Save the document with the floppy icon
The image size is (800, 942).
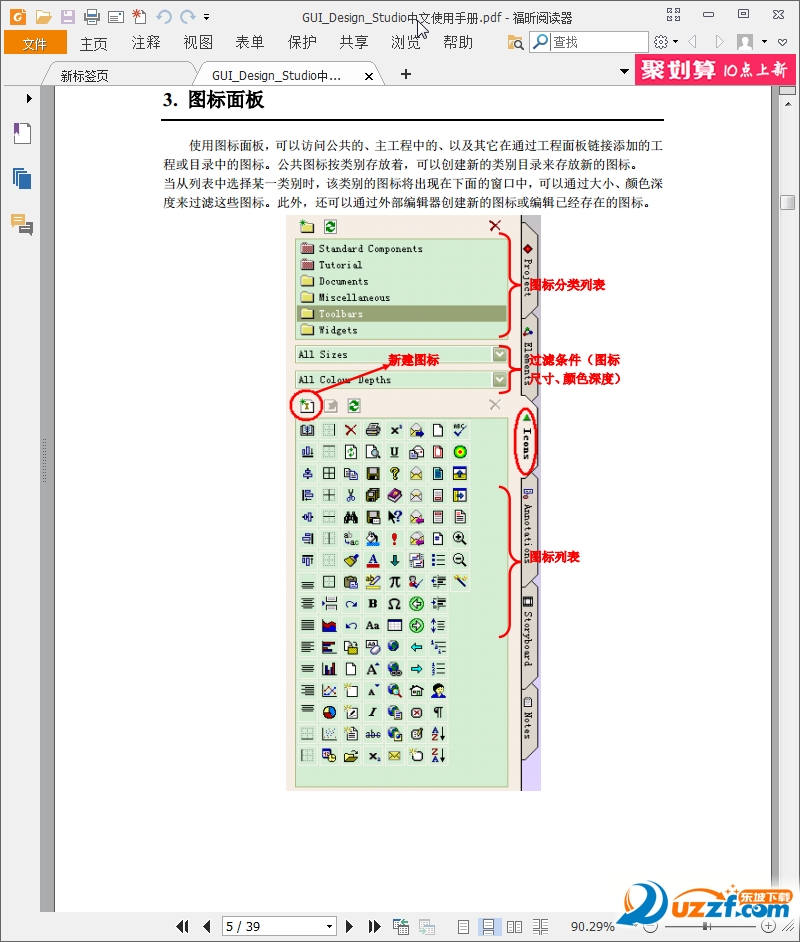(x=68, y=17)
